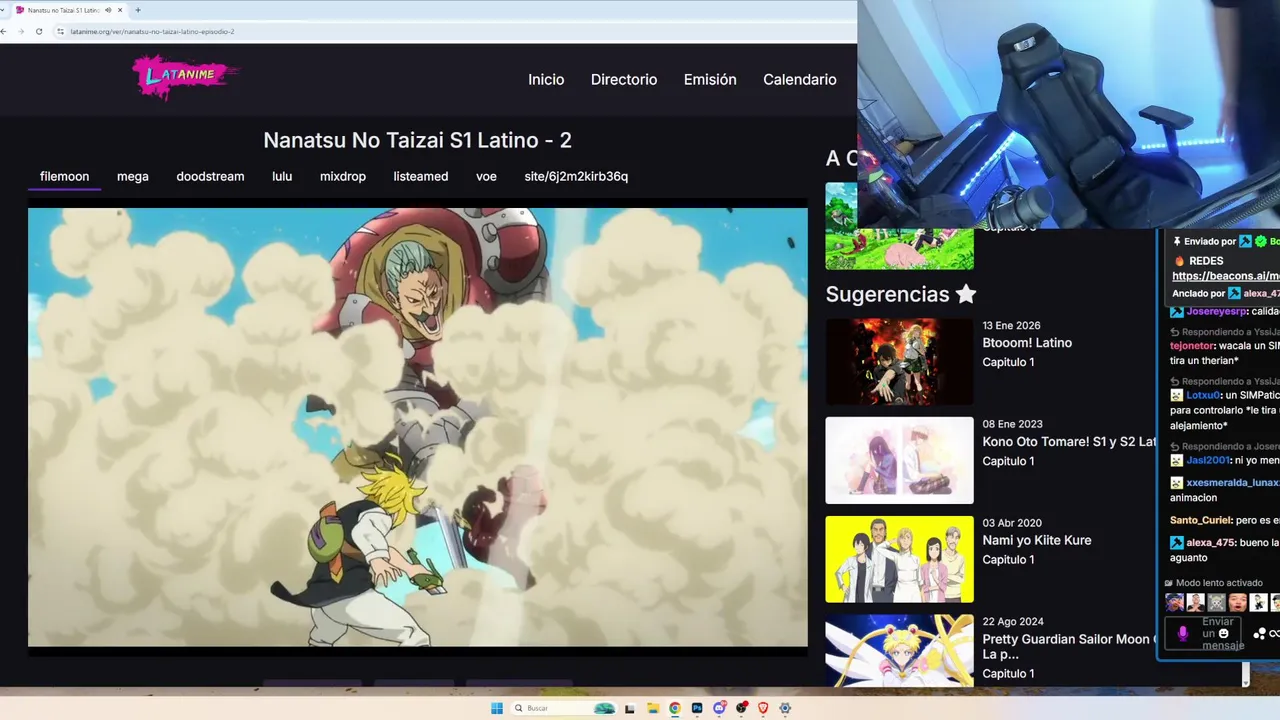Open the Settings gear in the taskbar
Viewport: 1280px width, 720px height.
(785, 708)
